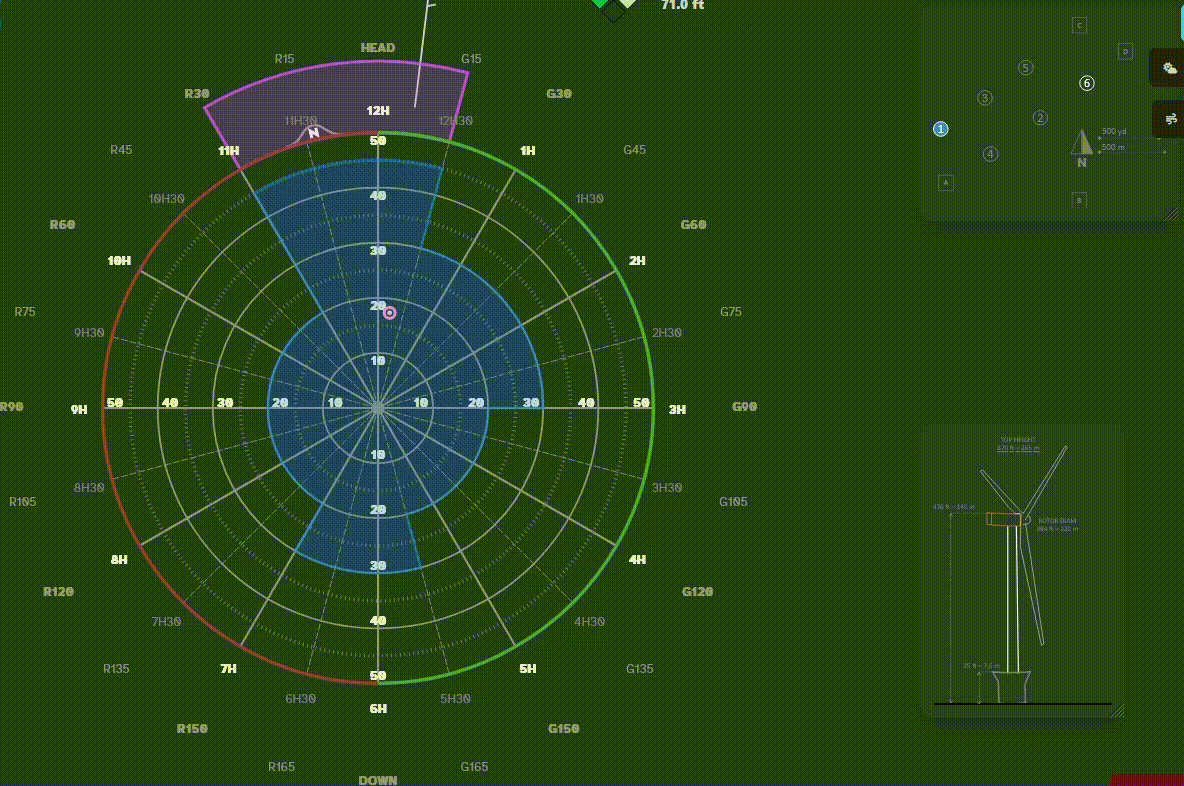The width and height of the screenshot is (1184, 786).
Task: Click square marker D on minimap
Action: [1125, 51]
